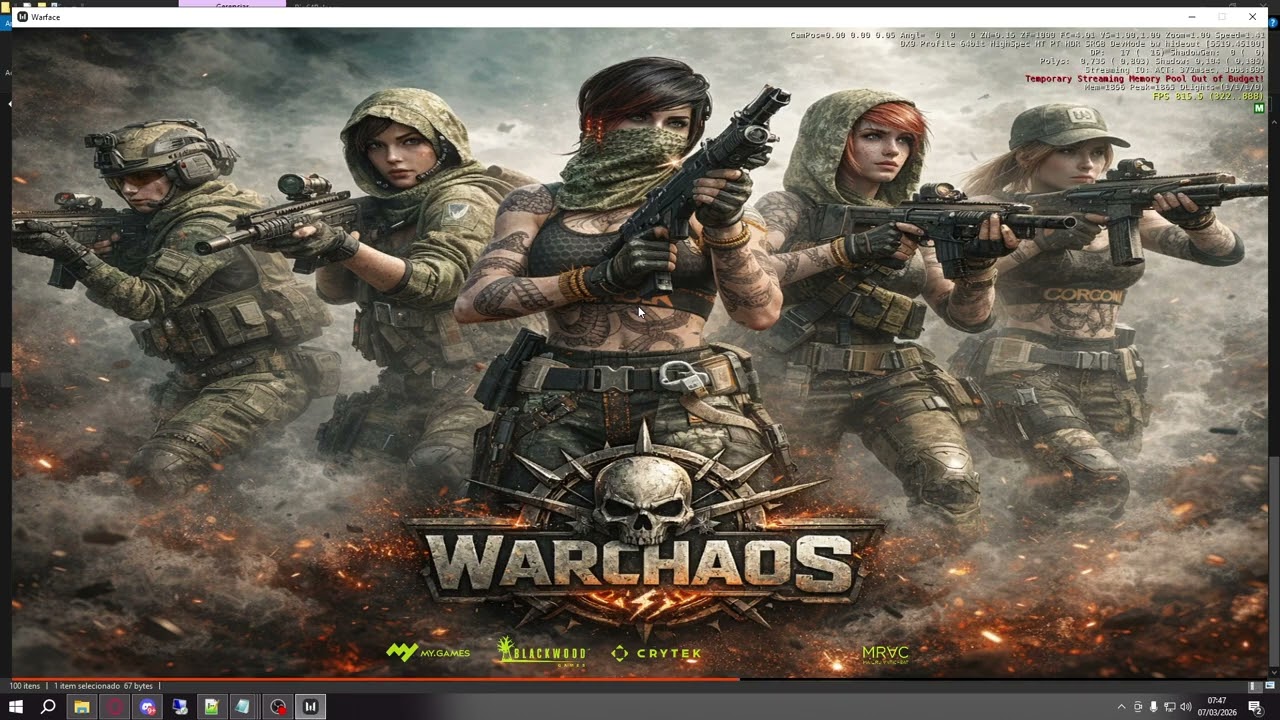Open the red circular app in the taskbar
The image size is (1280, 720).
pyautogui.click(x=114, y=707)
